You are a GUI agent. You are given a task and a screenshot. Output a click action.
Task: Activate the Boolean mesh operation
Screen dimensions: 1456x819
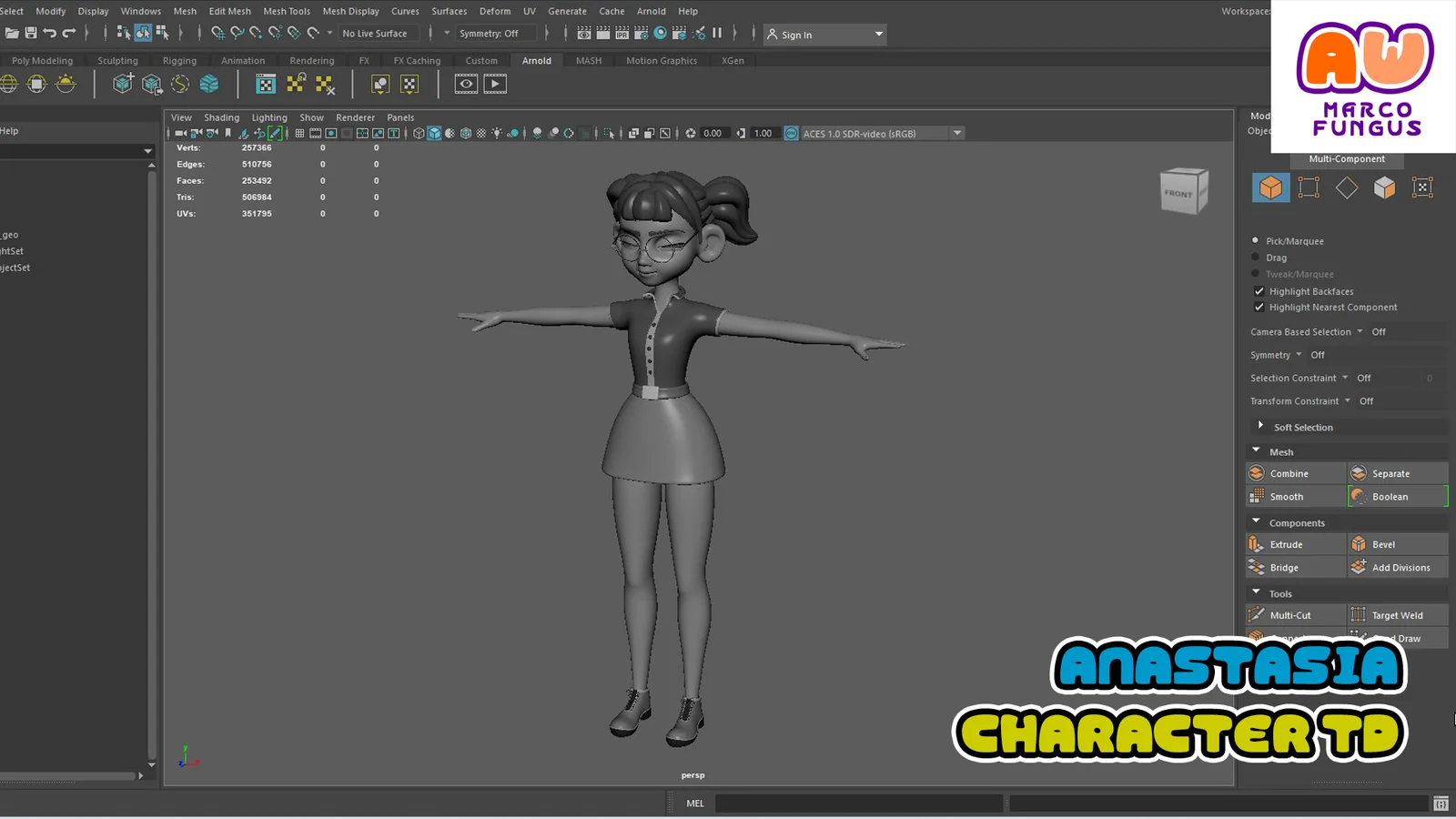click(1391, 496)
